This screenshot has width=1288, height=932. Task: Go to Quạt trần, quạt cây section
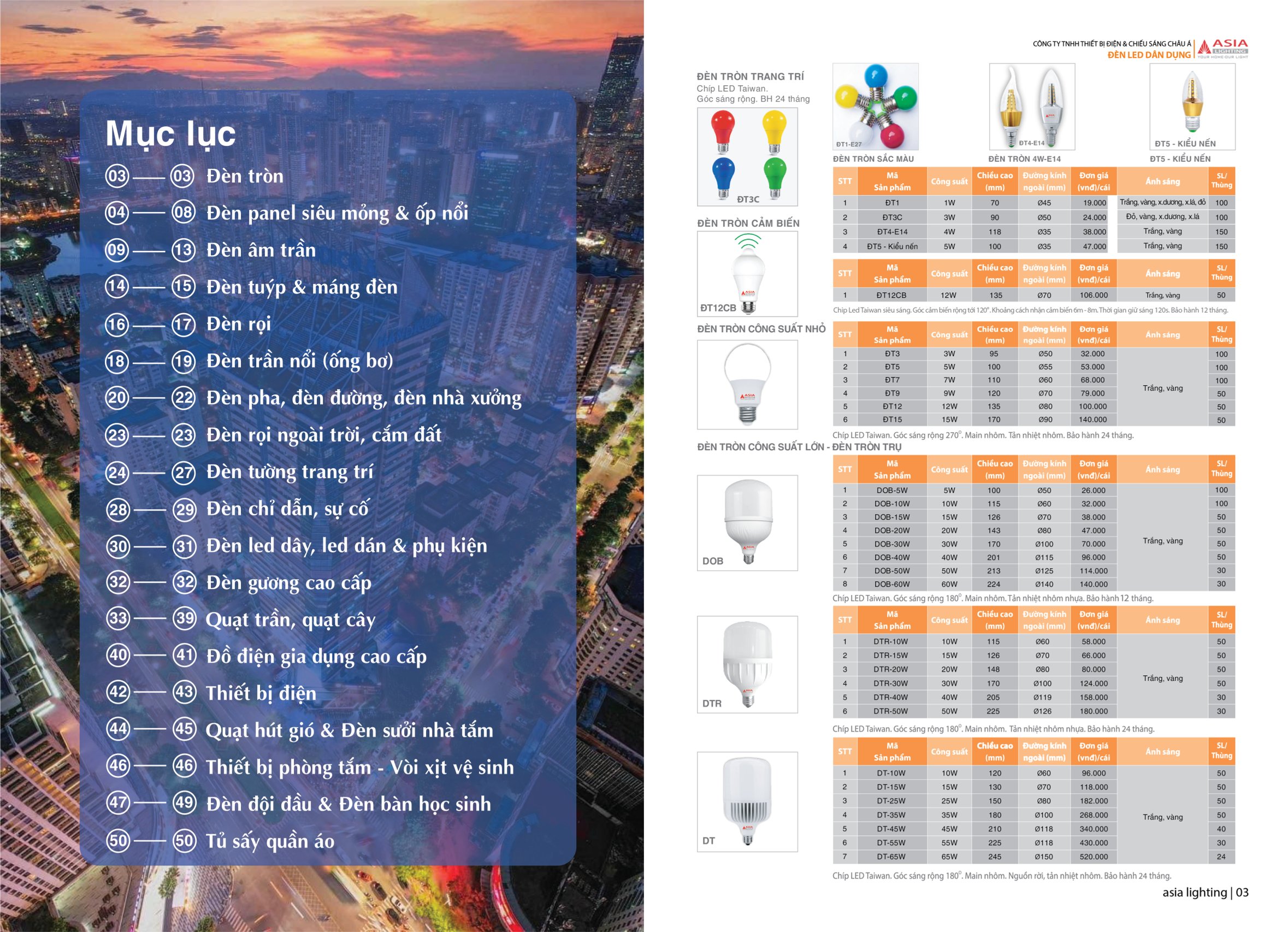290,618
